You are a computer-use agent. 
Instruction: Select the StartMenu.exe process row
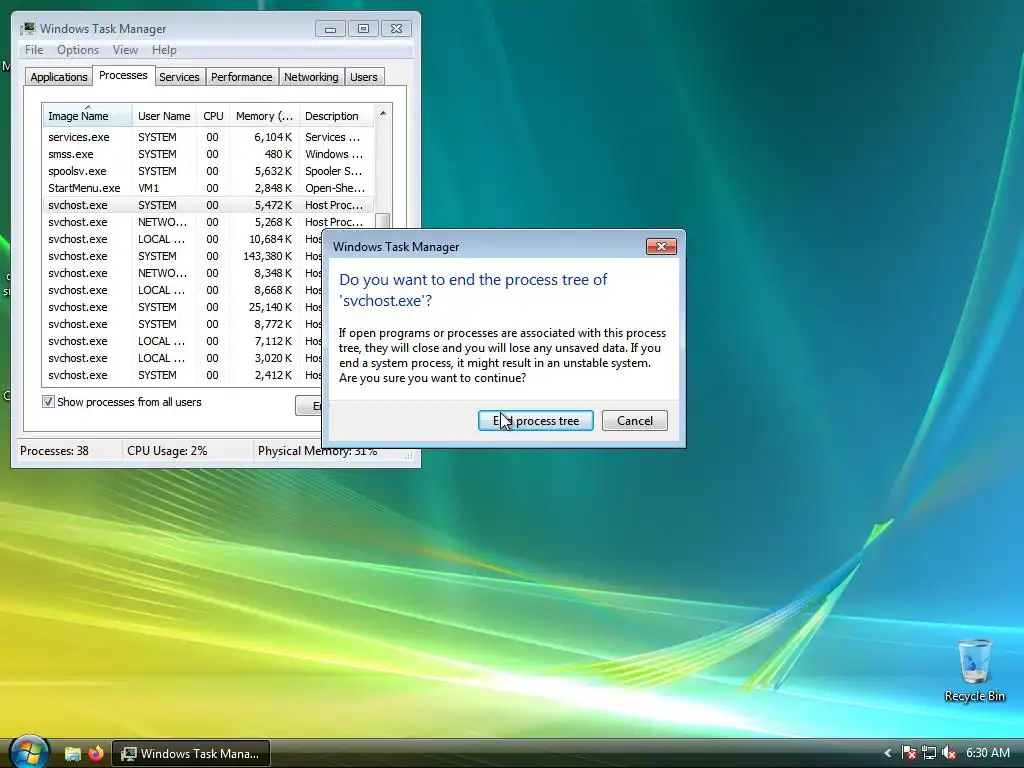208,188
